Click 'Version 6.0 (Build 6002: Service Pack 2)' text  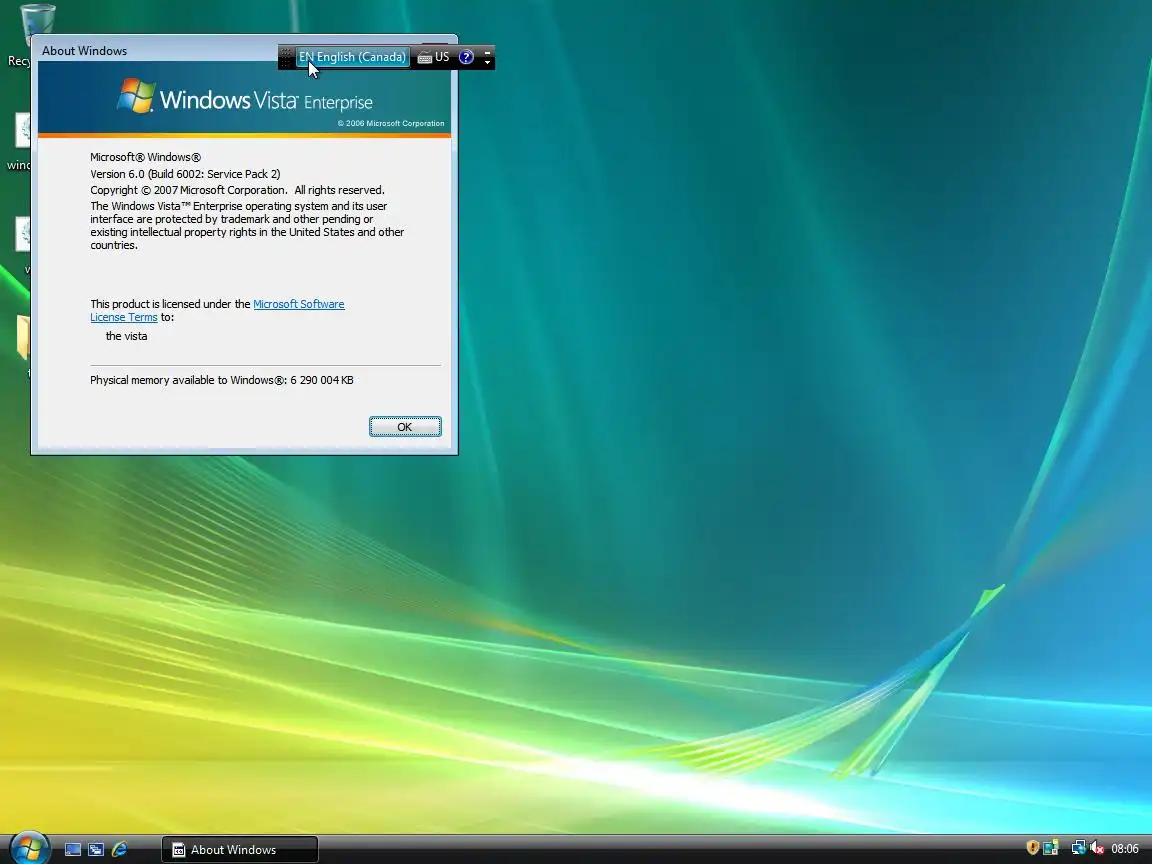tap(185, 174)
